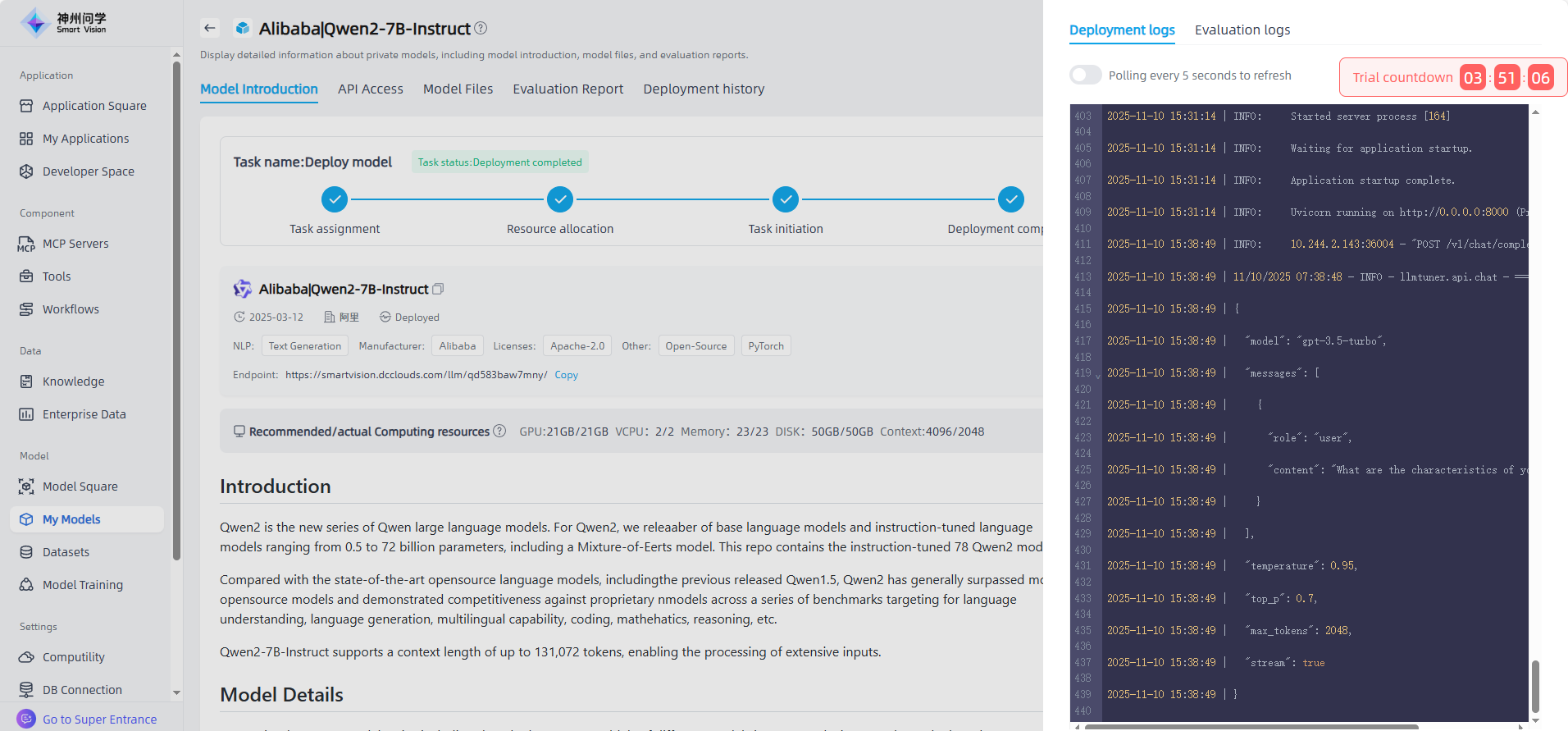This screenshot has width=1568, height=731.
Task: Open Model Square from sidebar
Action: tap(80, 487)
